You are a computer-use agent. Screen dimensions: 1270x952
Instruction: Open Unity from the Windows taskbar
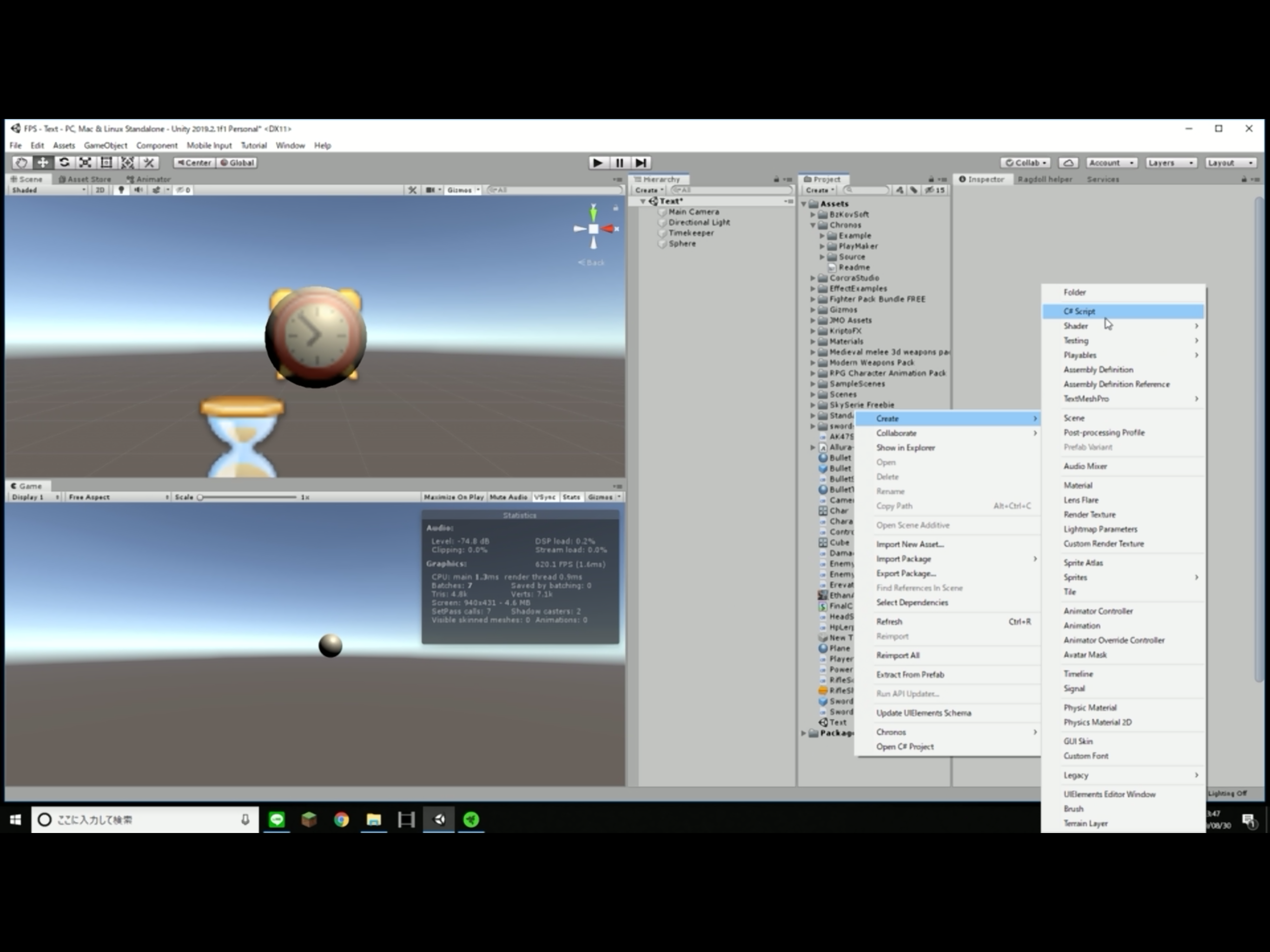point(439,820)
